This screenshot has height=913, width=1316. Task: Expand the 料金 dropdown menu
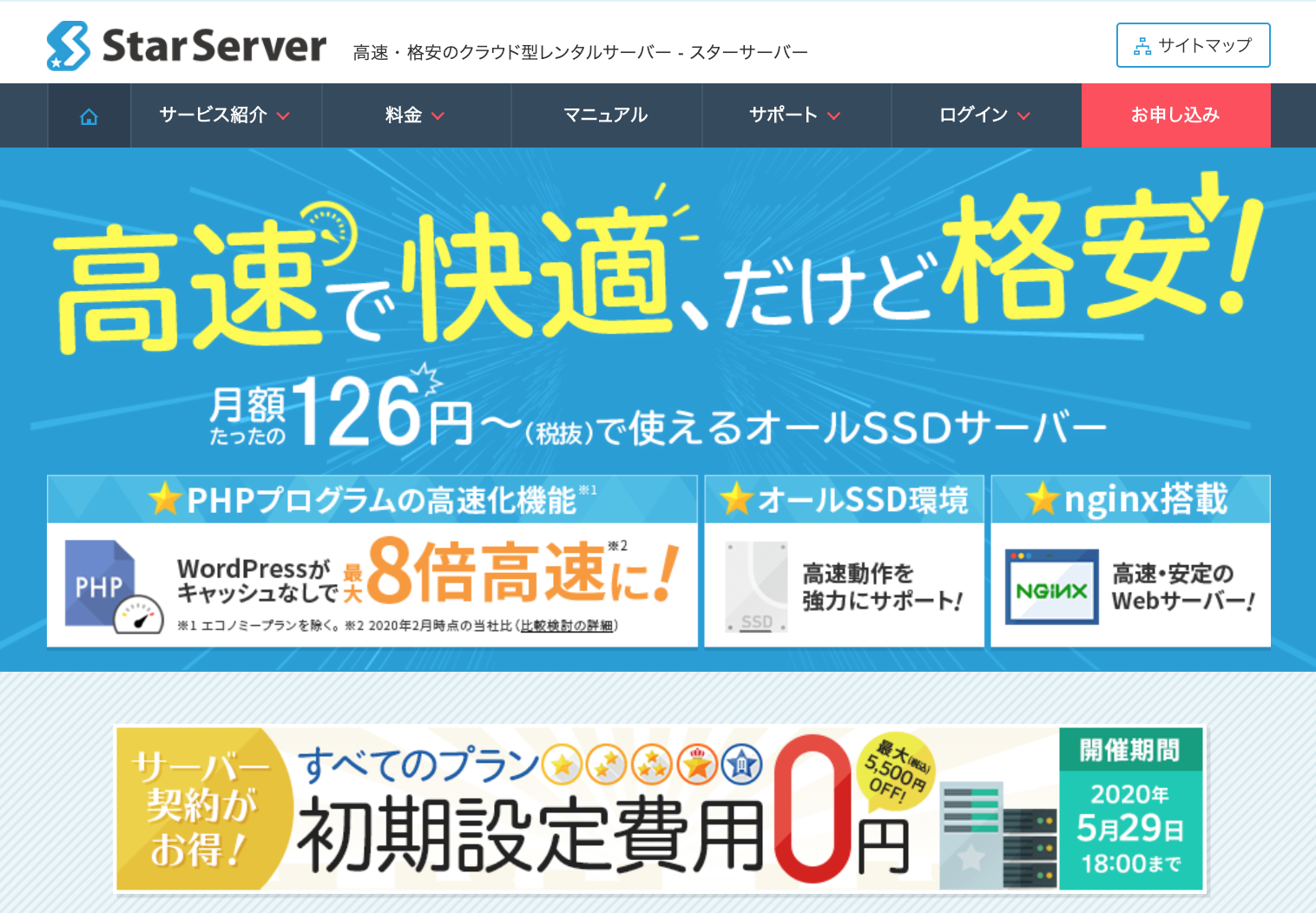[415, 115]
